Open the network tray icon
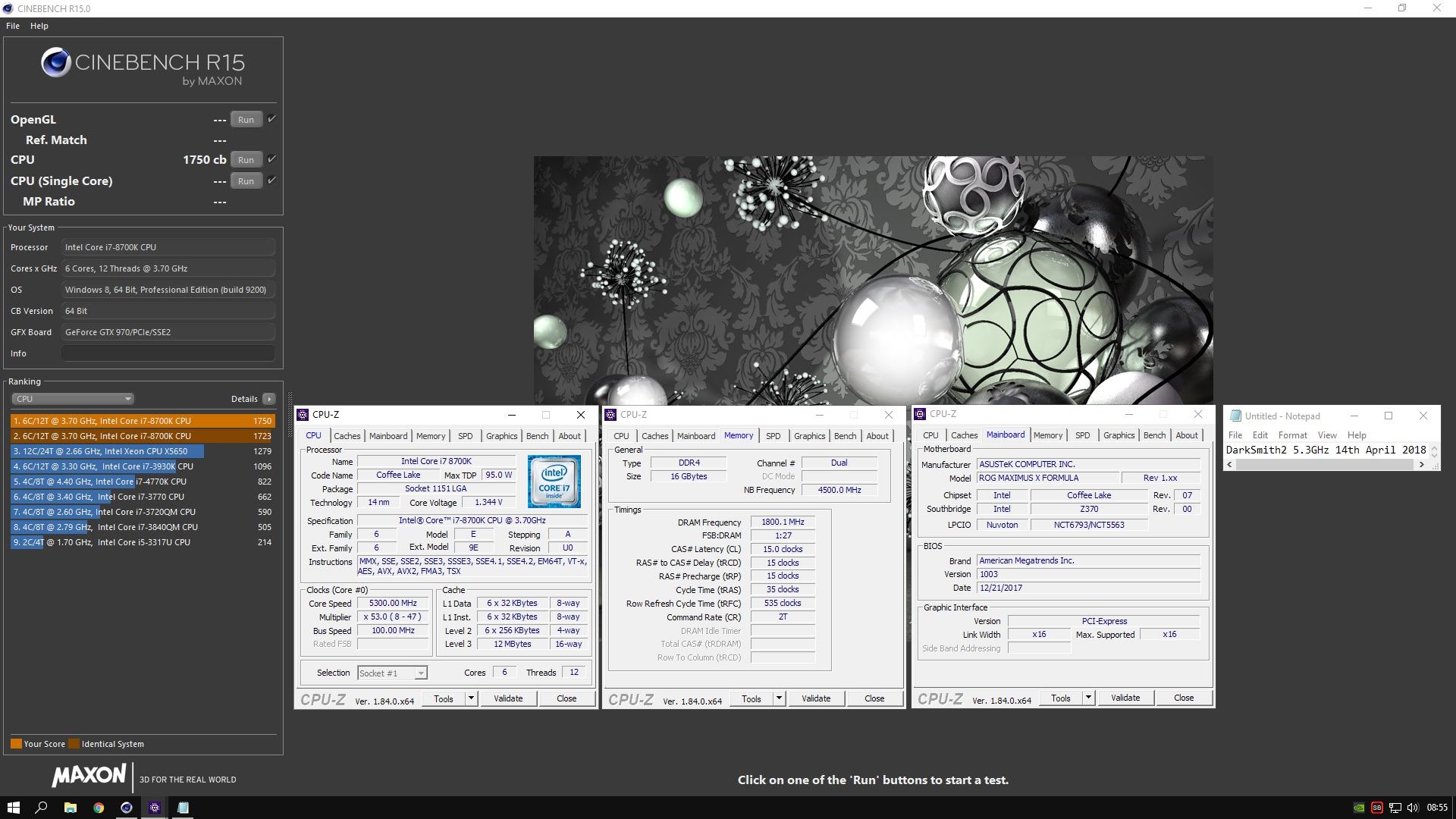The height and width of the screenshot is (819, 1456). 1395,808
